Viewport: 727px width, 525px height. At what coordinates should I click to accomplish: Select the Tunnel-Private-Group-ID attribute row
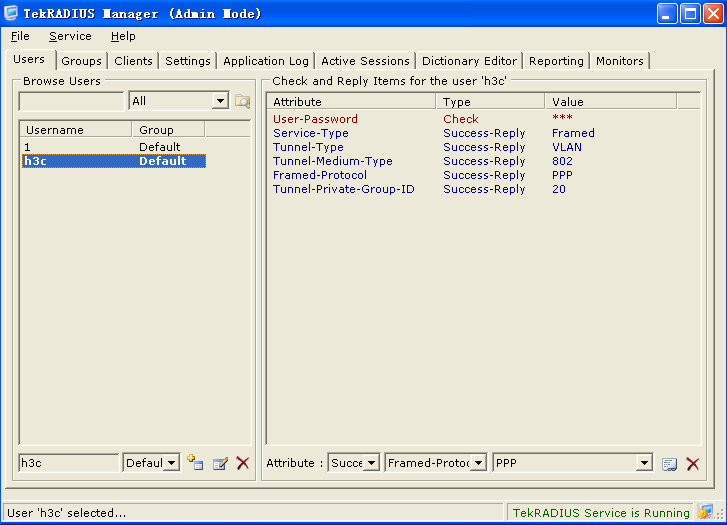click(x=472, y=189)
